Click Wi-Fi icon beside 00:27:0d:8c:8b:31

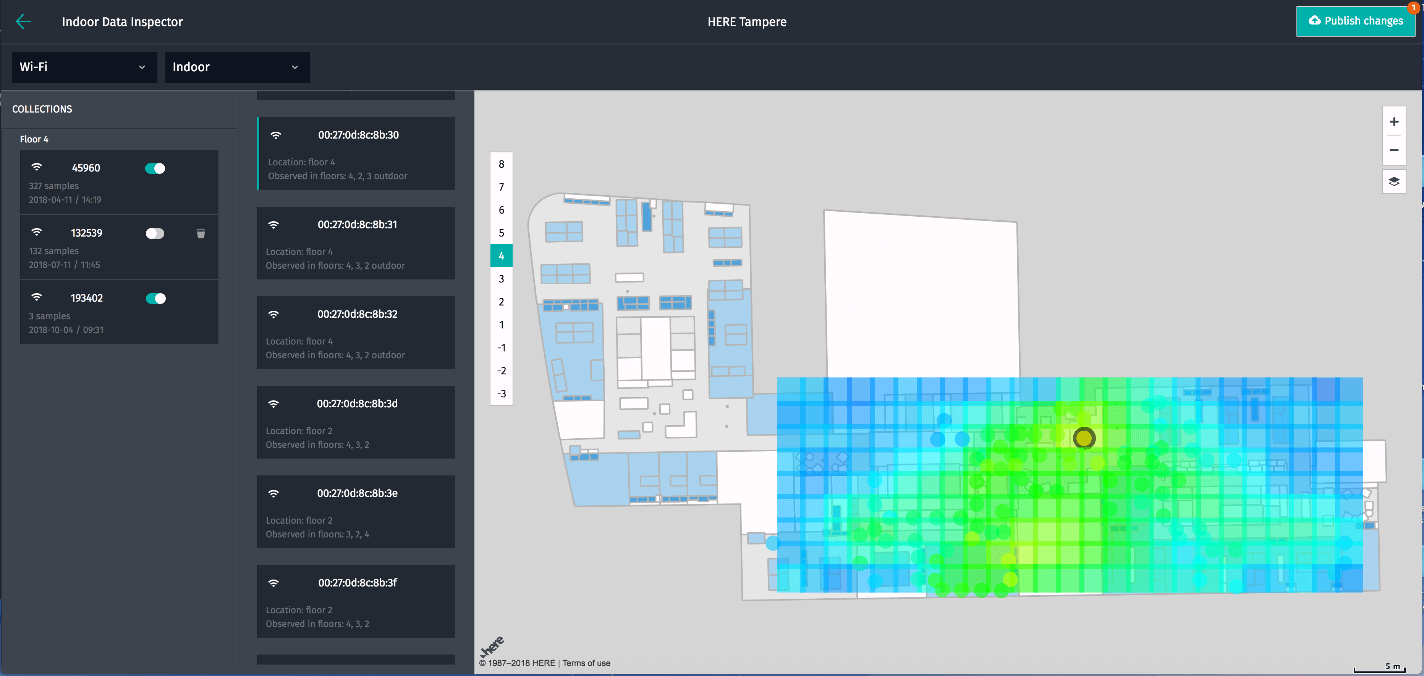pos(275,225)
